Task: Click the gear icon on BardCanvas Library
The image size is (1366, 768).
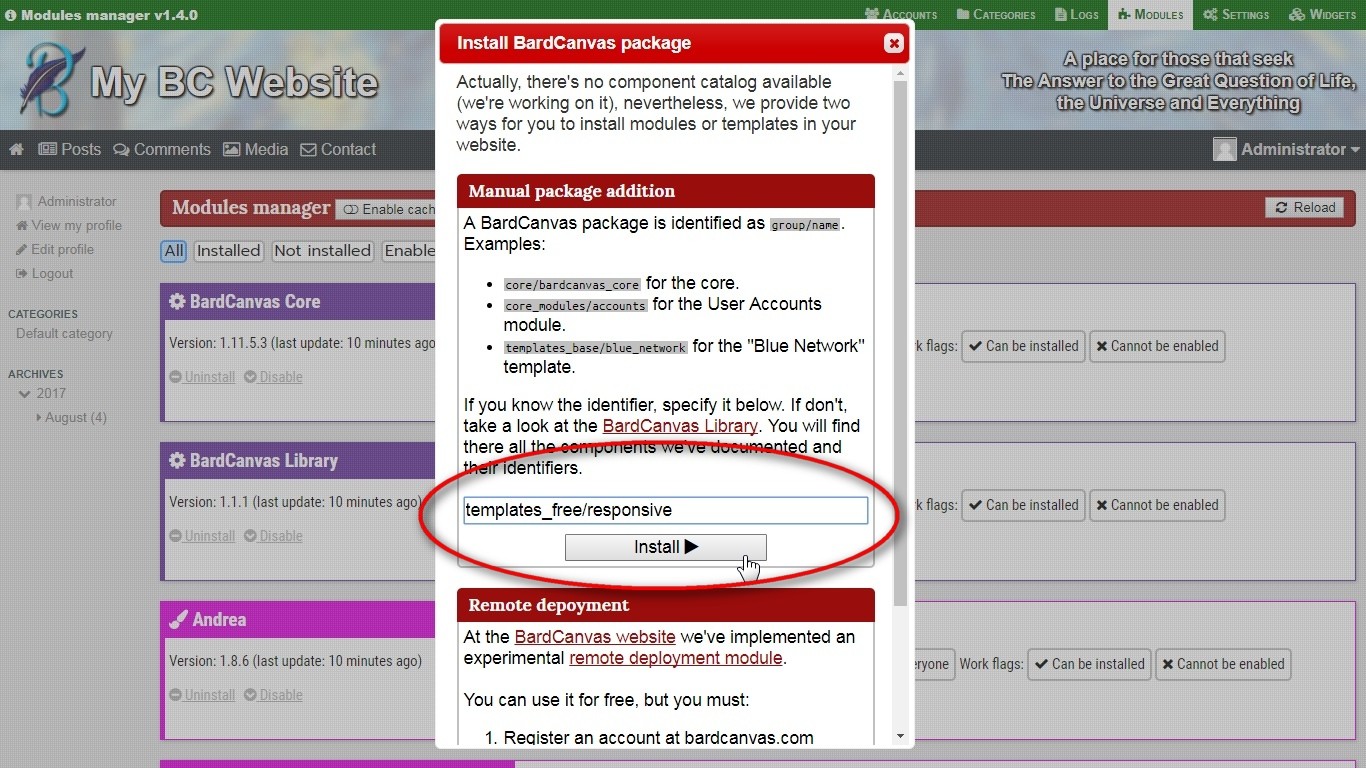Action: 177,461
